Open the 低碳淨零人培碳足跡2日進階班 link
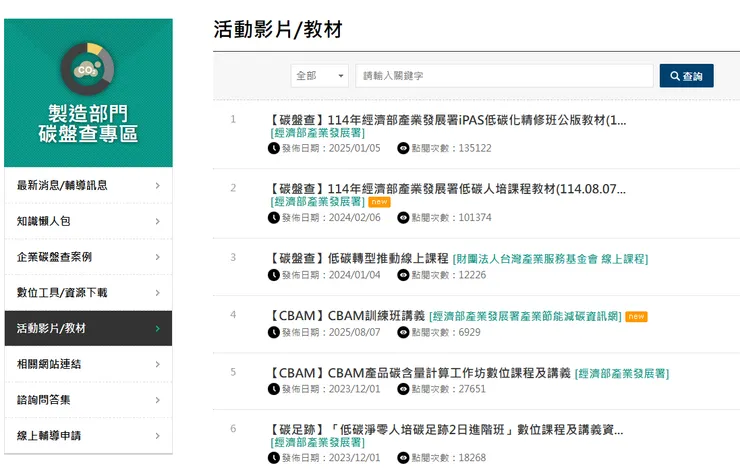The height and width of the screenshot is (469, 740). pyautogui.click(x=446, y=430)
